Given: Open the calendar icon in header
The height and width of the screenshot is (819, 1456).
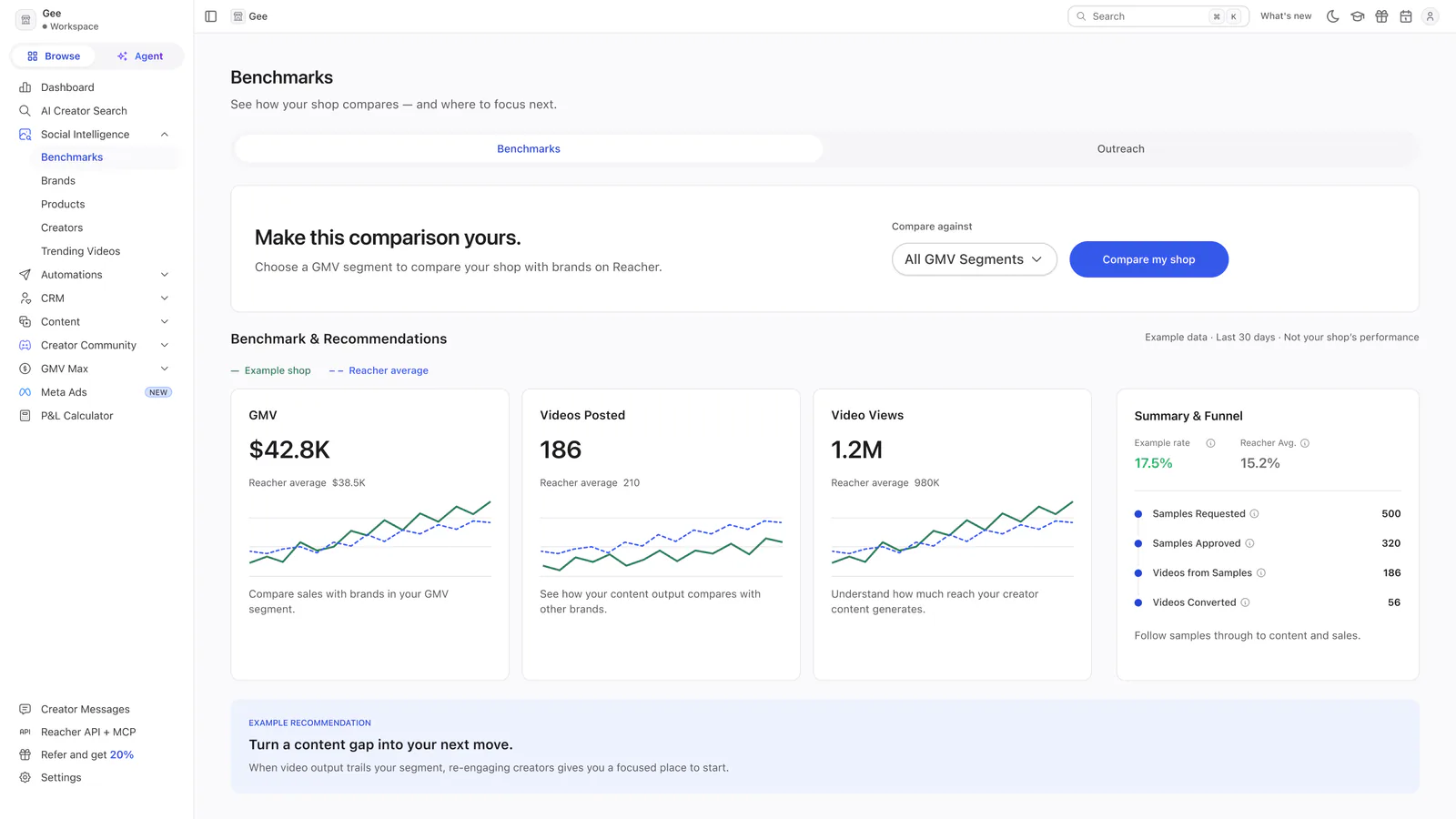Looking at the screenshot, I should [x=1406, y=16].
